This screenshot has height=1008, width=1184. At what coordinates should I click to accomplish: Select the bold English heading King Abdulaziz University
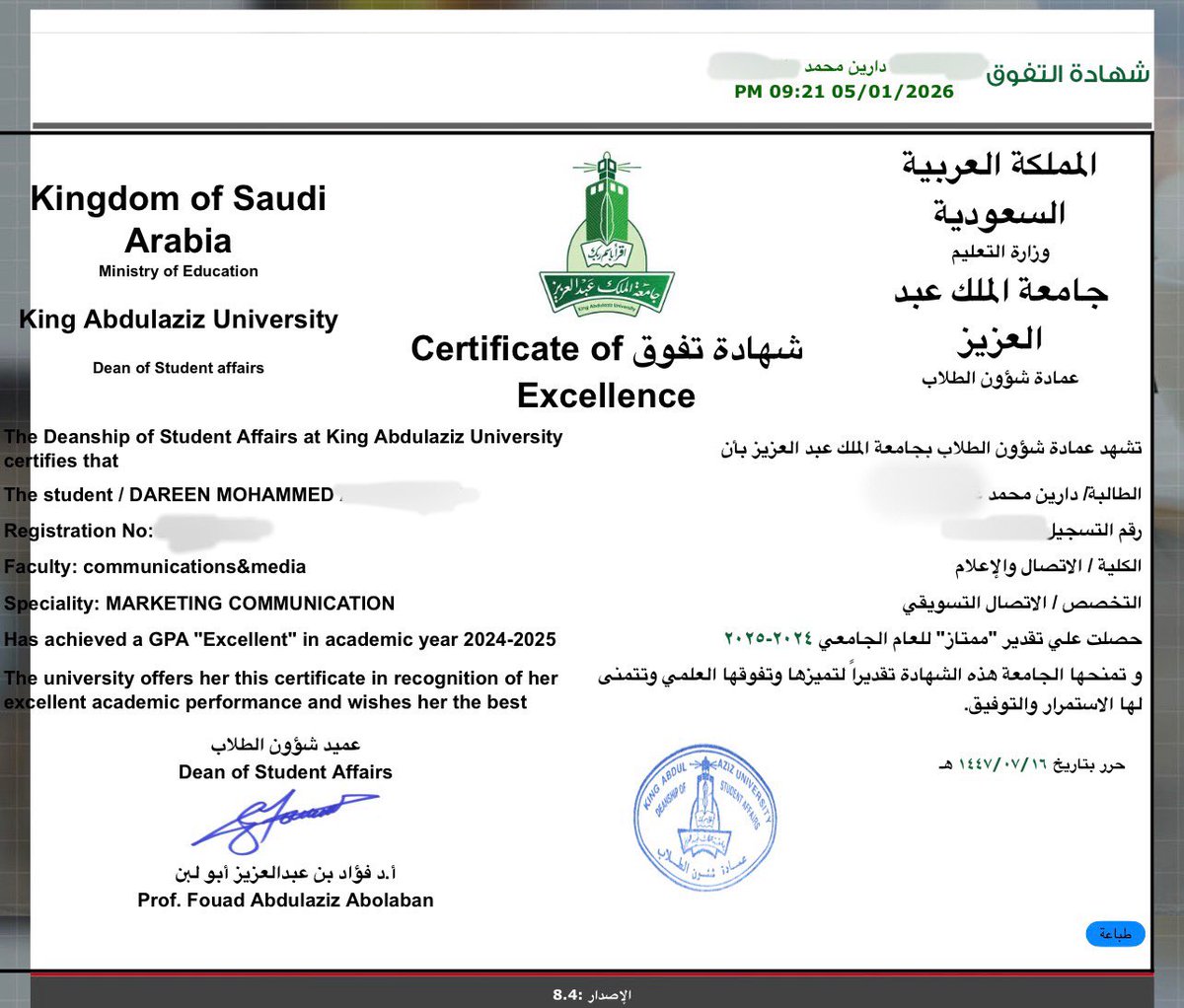pyautogui.click(x=179, y=320)
